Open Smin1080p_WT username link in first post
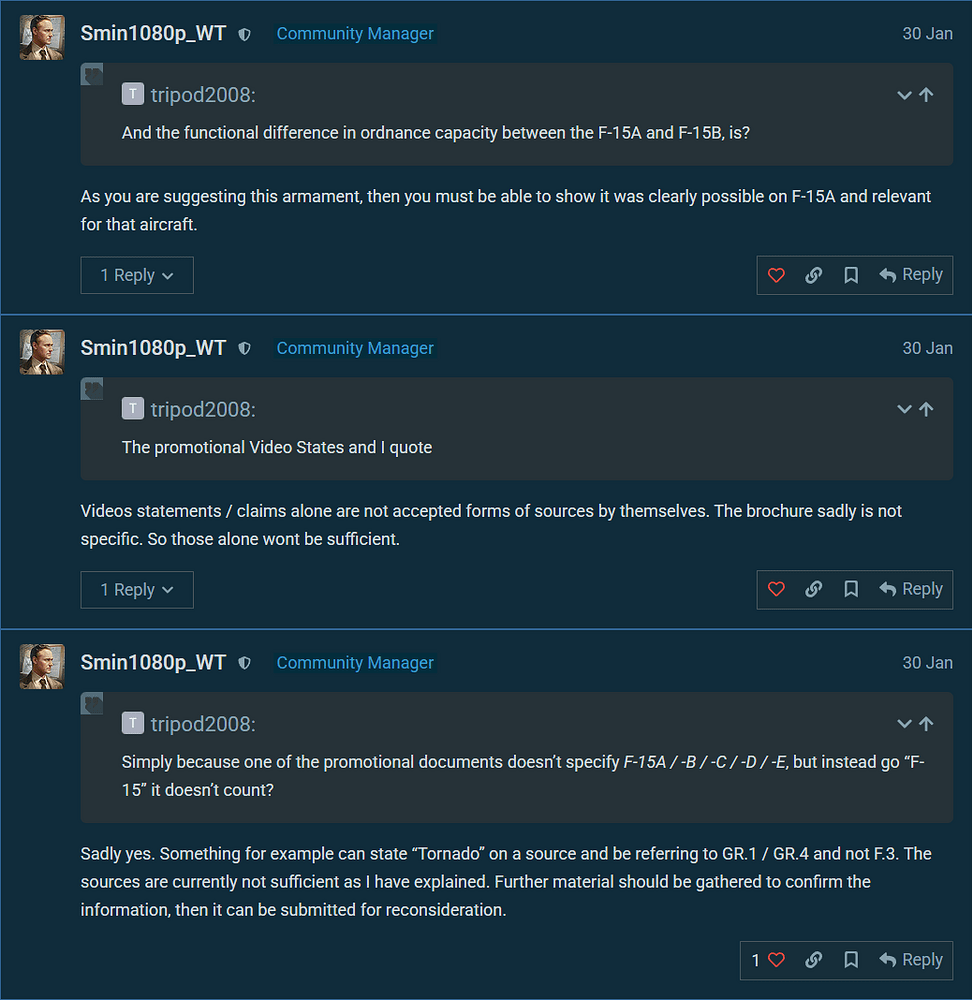The image size is (972, 1000). click(x=153, y=33)
